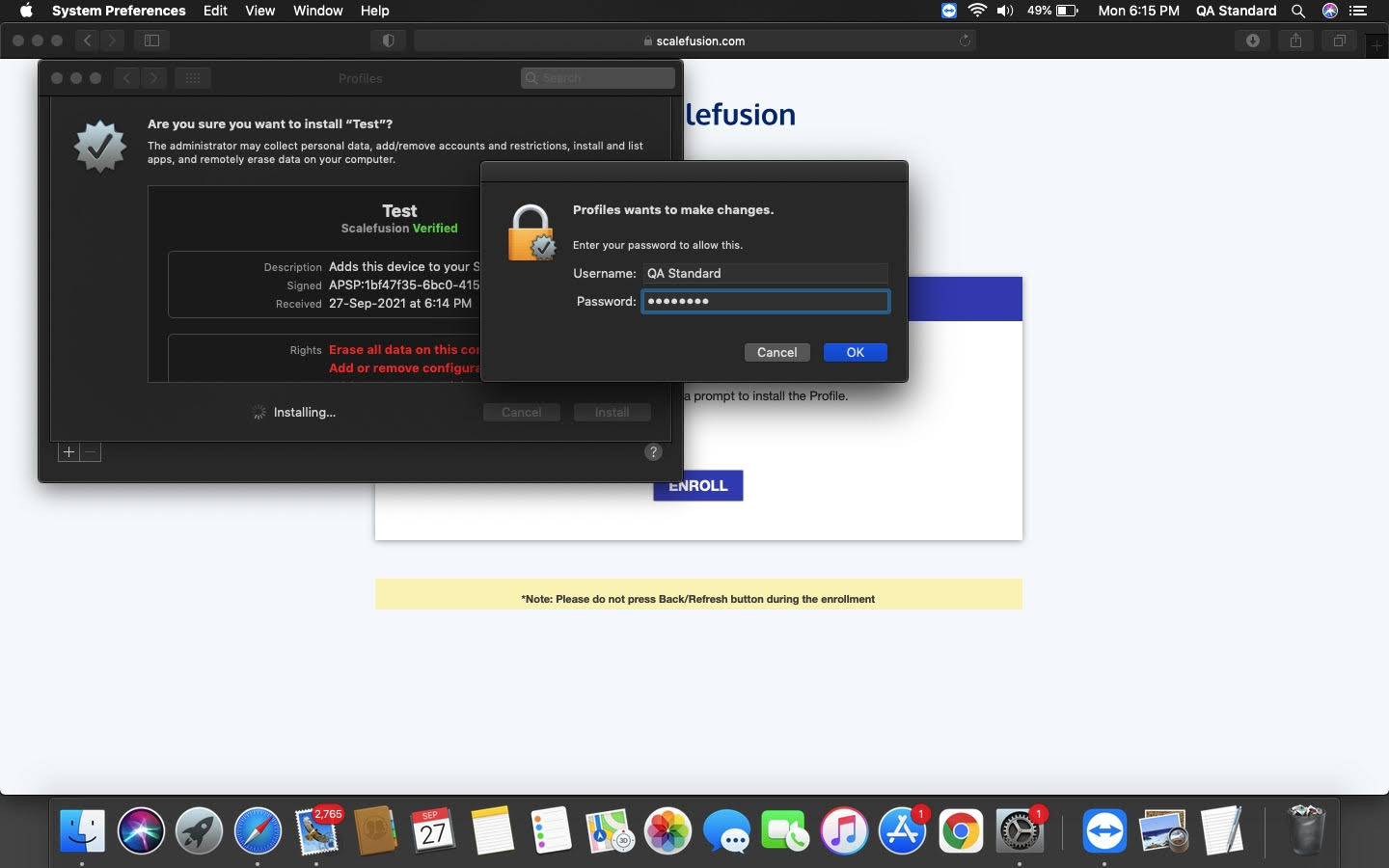1389x868 pixels.
Task: Open Photos in the Dock
Action: coord(667,830)
